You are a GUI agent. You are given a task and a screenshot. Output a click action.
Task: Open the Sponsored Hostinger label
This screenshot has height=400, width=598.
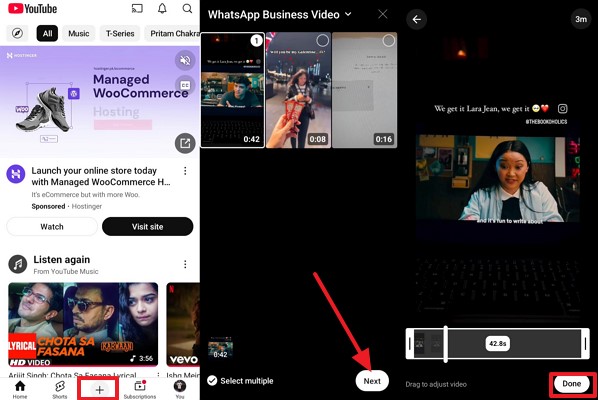pos(67,206)
